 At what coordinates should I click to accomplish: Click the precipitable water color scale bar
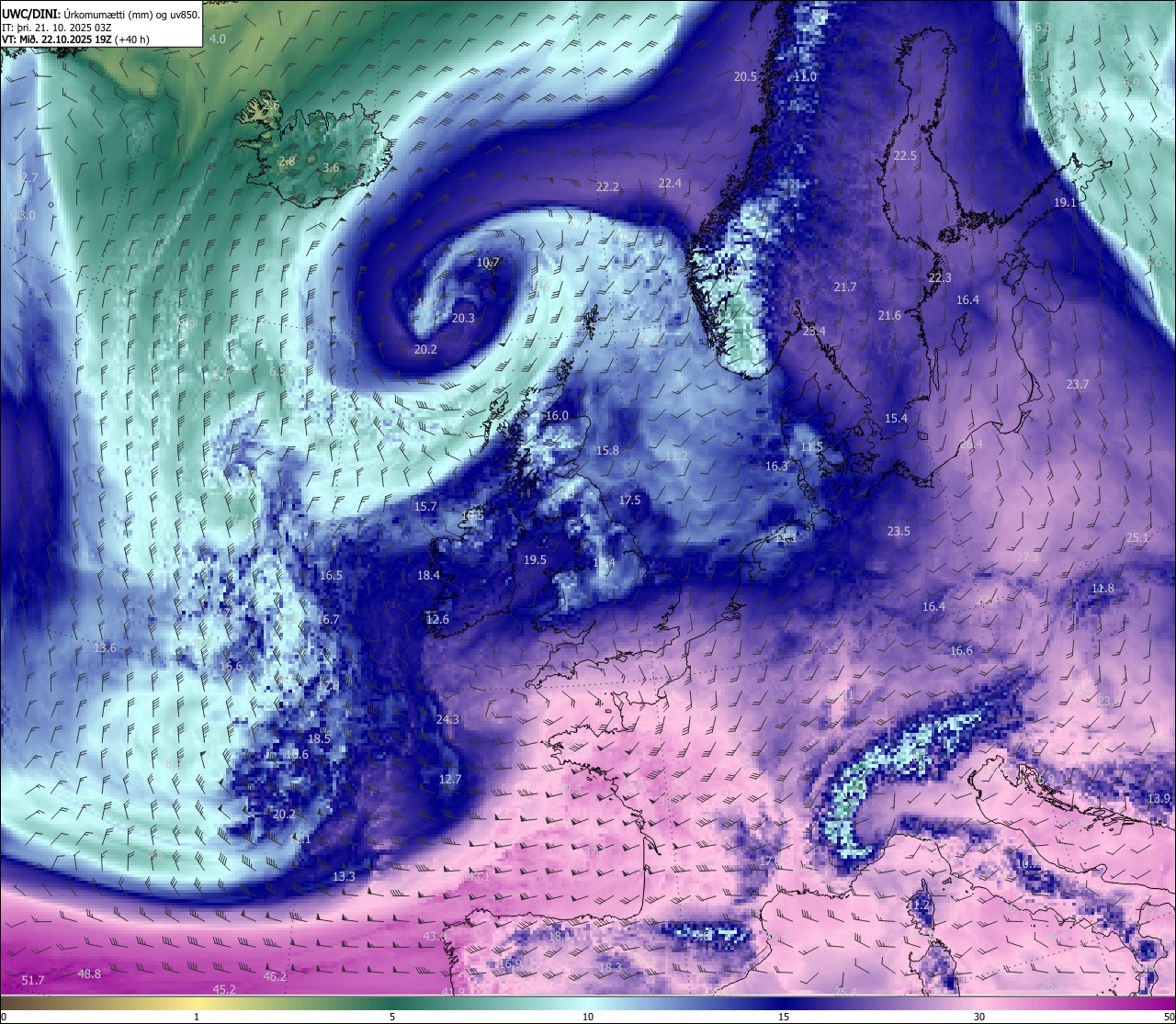[588, 1003]
